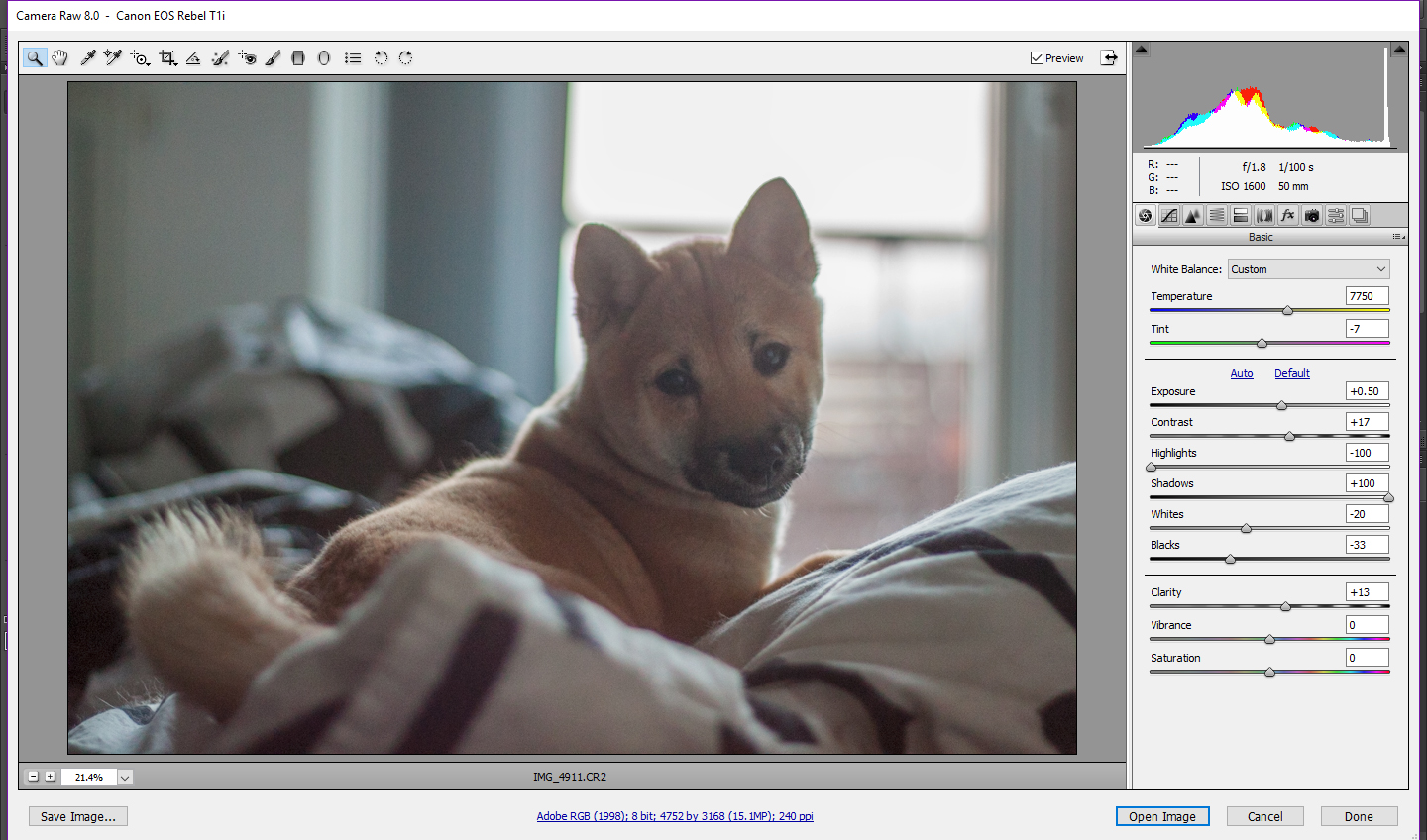The image size is (1427, 840).
Task: Click the Blacks slider handle
Action: point(1230,560)
